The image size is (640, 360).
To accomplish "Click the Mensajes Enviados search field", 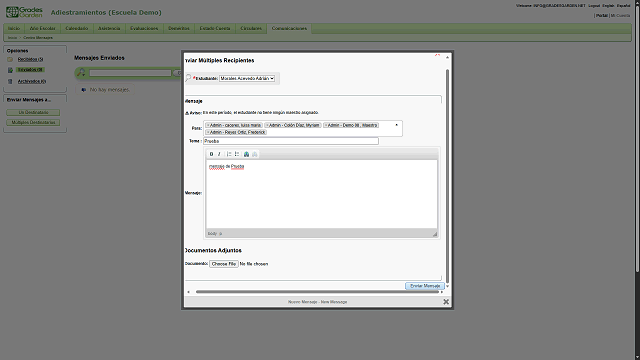I will coord(130,73).
